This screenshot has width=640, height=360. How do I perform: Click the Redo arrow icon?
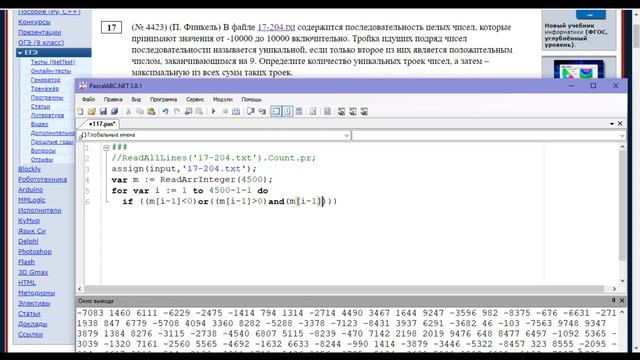click(x=177, y=111)
